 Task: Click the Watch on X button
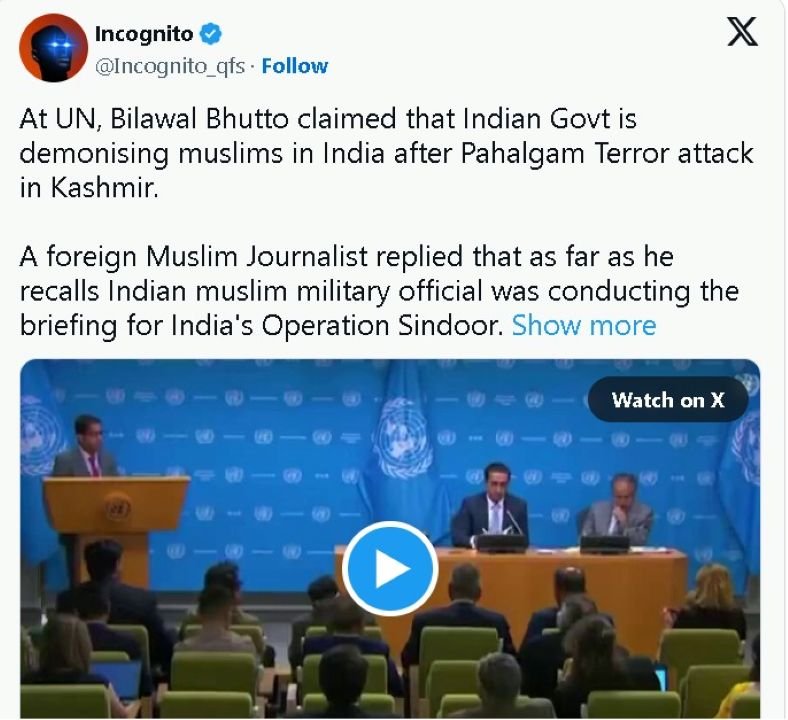click(x=668, y=400)
